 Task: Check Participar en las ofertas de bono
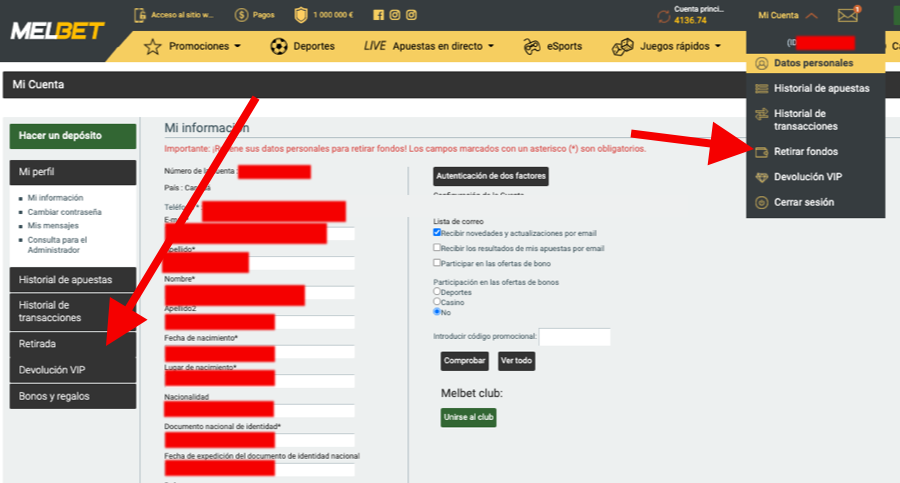point(437,262)
